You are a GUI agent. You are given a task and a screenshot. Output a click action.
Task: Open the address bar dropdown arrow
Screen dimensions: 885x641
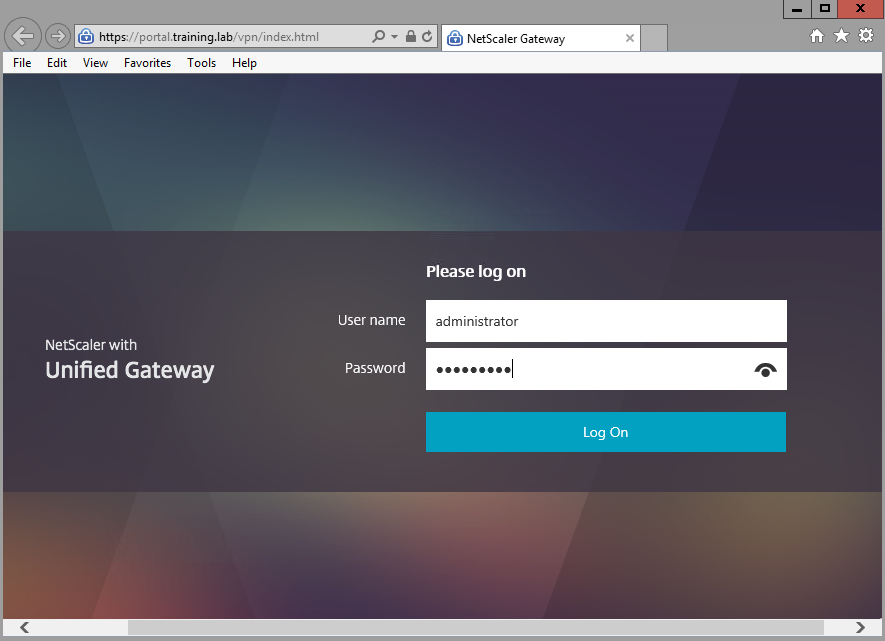[394, 37]
